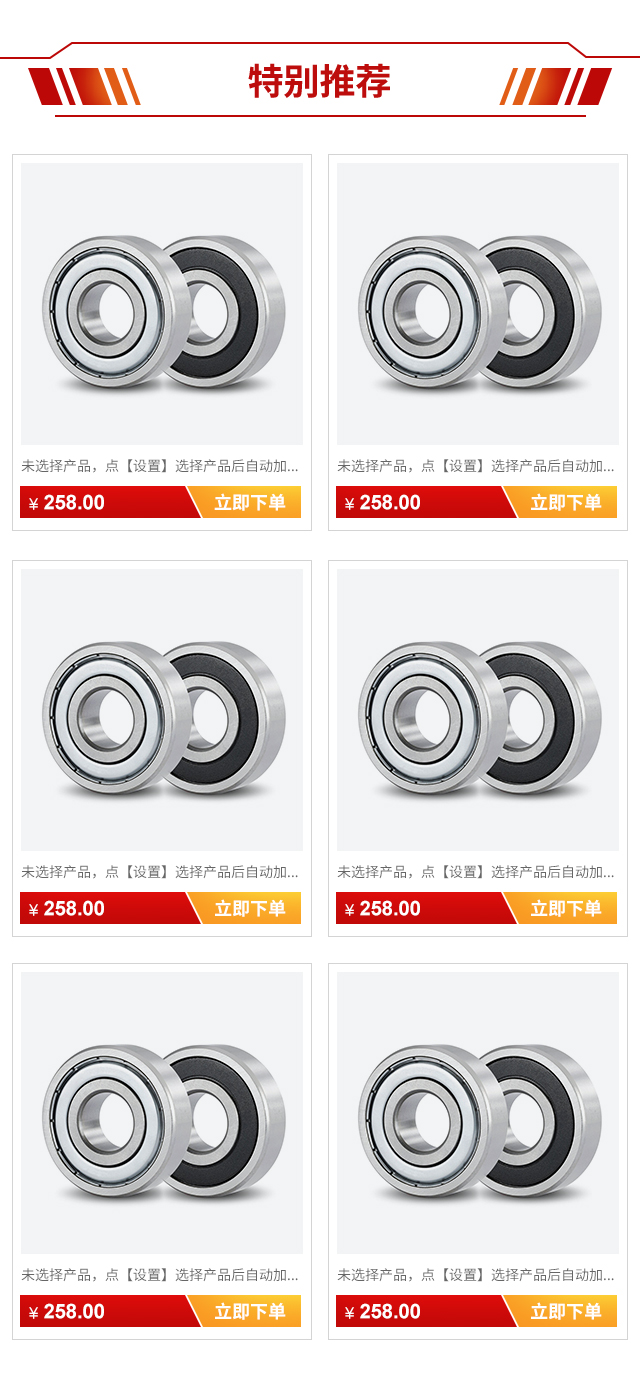Click 立即下单 on the fourth product card
640x1386 pixels.
[566, 908]
